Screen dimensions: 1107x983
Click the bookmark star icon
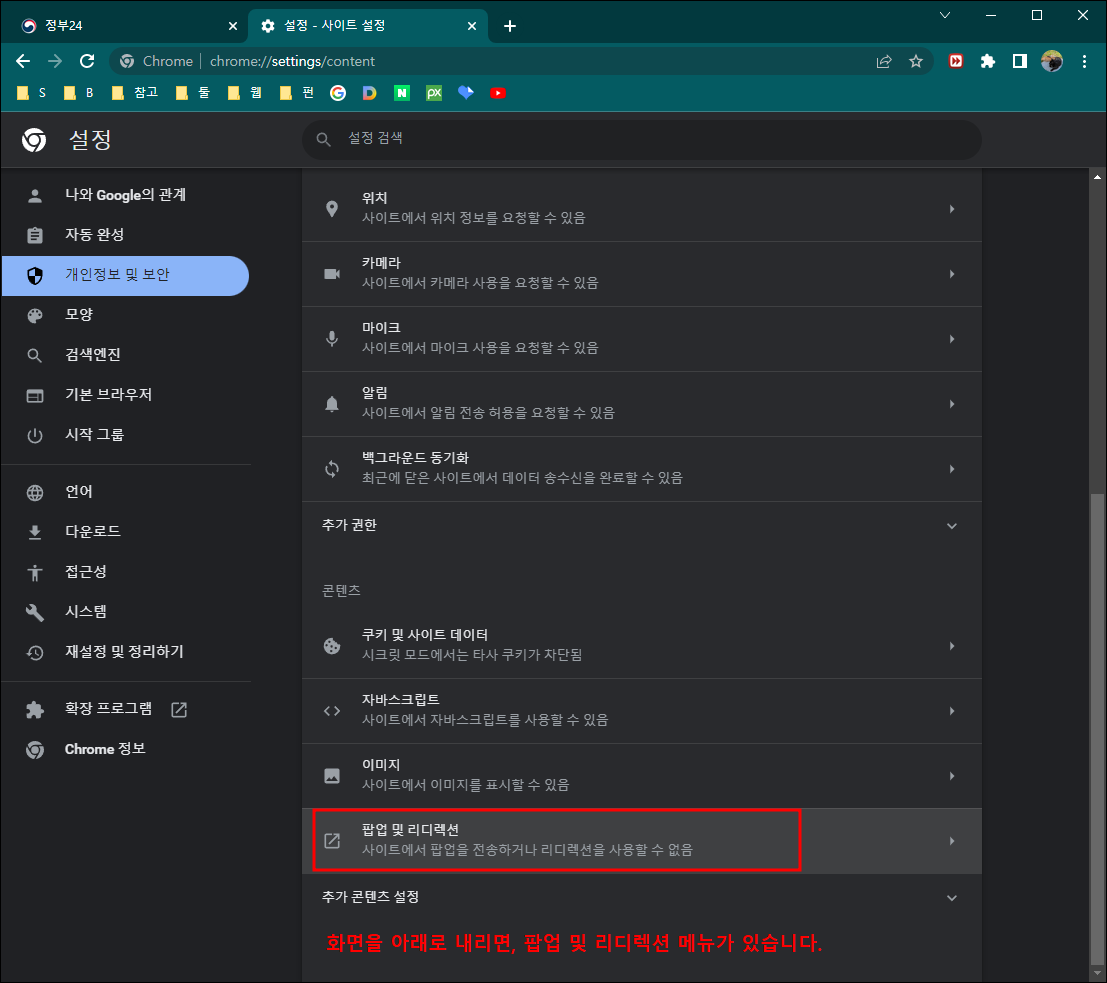coord(916,61)
